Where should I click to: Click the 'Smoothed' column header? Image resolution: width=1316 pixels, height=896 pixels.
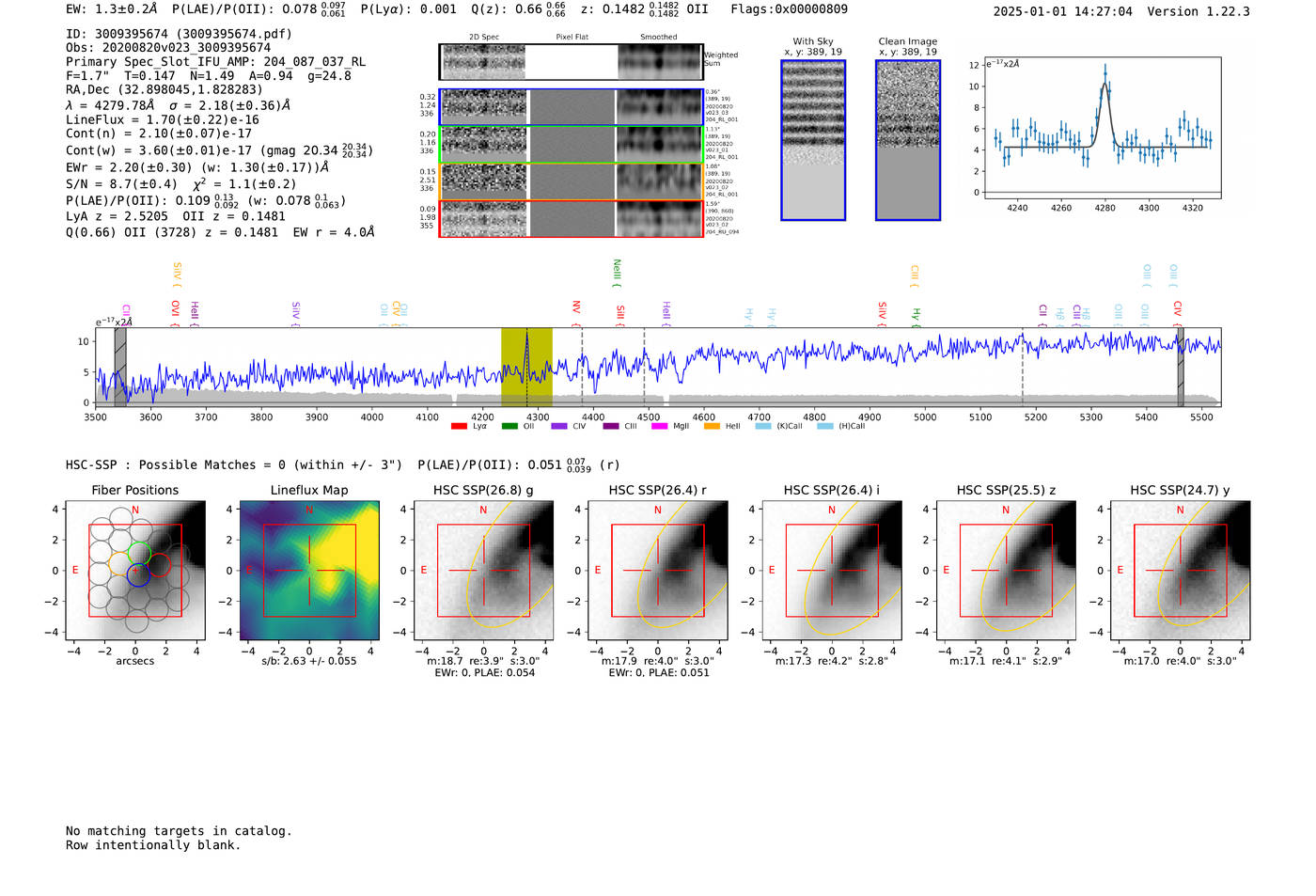(x=659, y=38)
